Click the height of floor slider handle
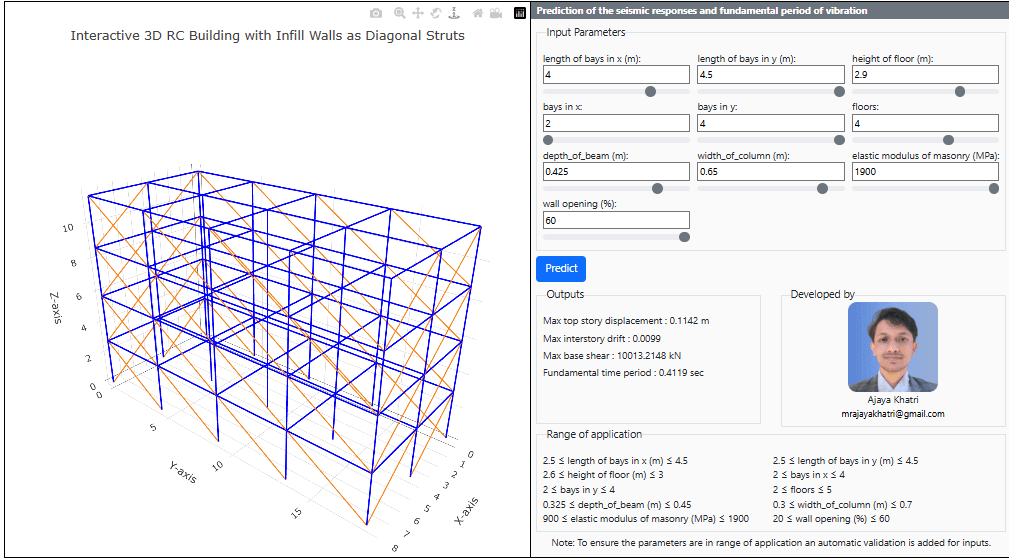 coord(960,91)
